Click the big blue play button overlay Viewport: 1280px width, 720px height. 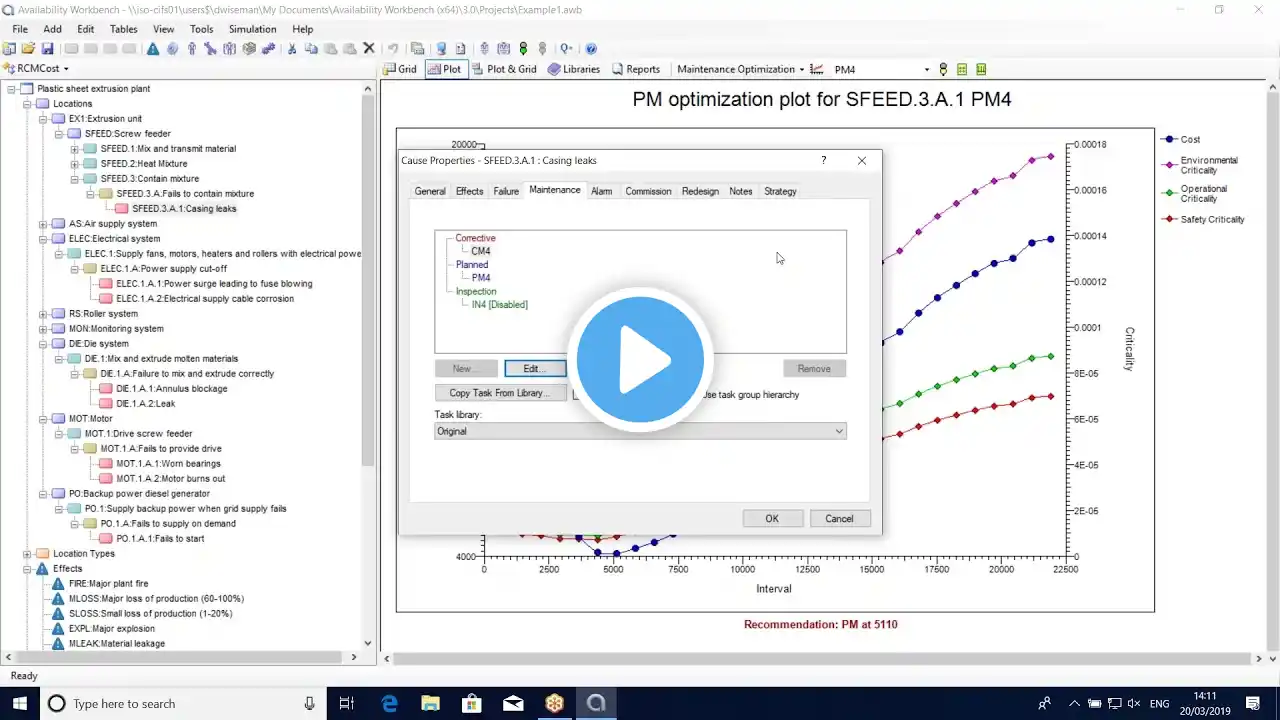pyautogui.click(x=640, y=360)
